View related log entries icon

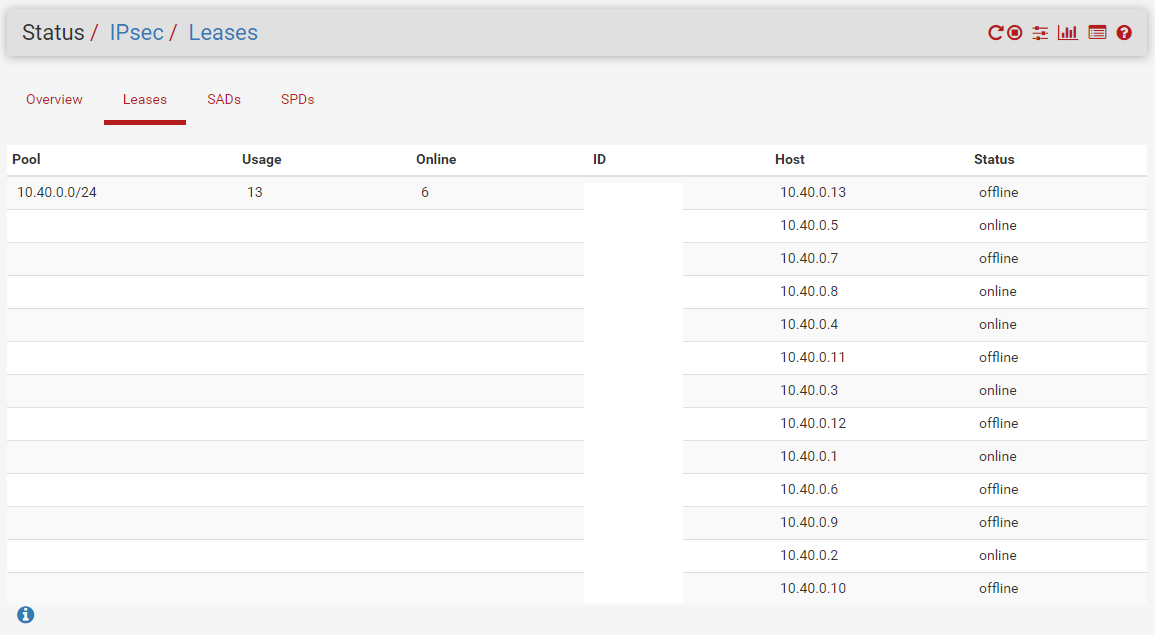pos(1096,32)
